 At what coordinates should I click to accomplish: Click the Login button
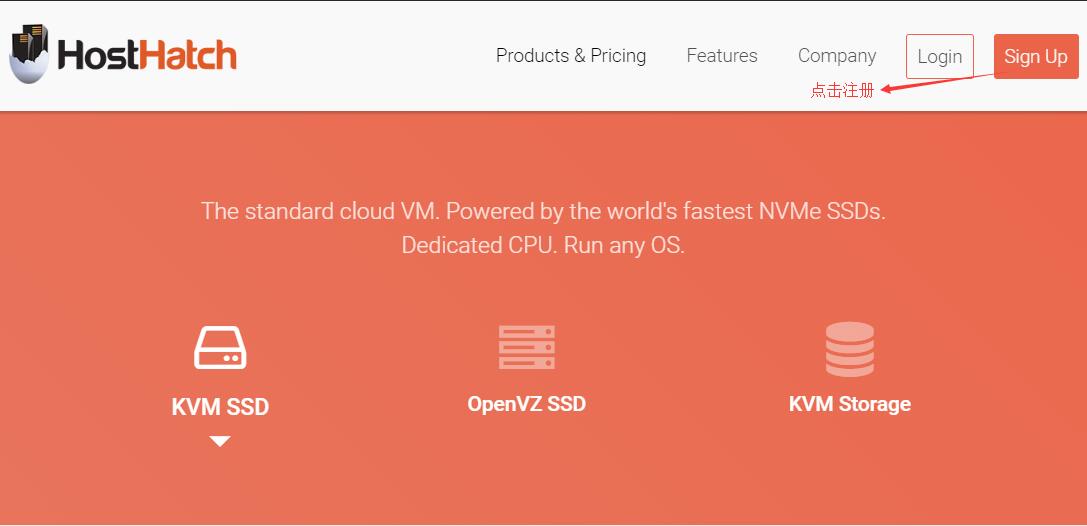click(x=939, y=56)
